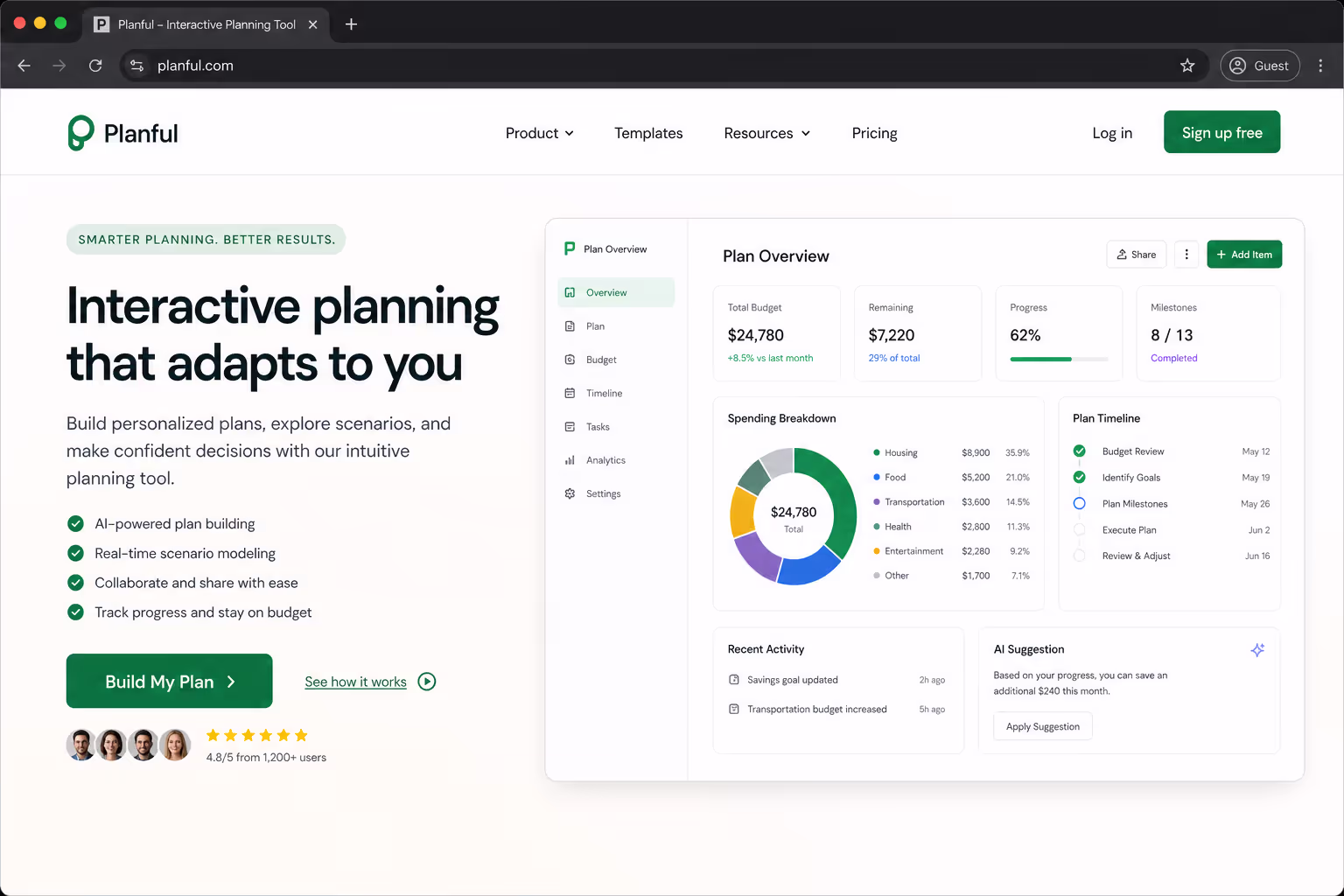Image resolution: width=1344 pixels, height=896 pixels.
Task: Close the Planful browser tab
Action: (x=312, y=24)
